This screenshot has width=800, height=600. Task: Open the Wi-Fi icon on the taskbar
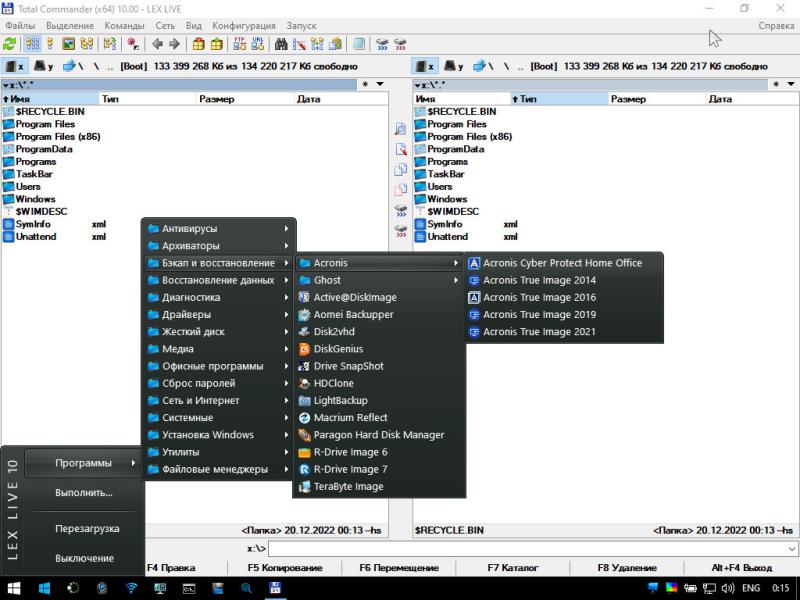tap(131, 588)
